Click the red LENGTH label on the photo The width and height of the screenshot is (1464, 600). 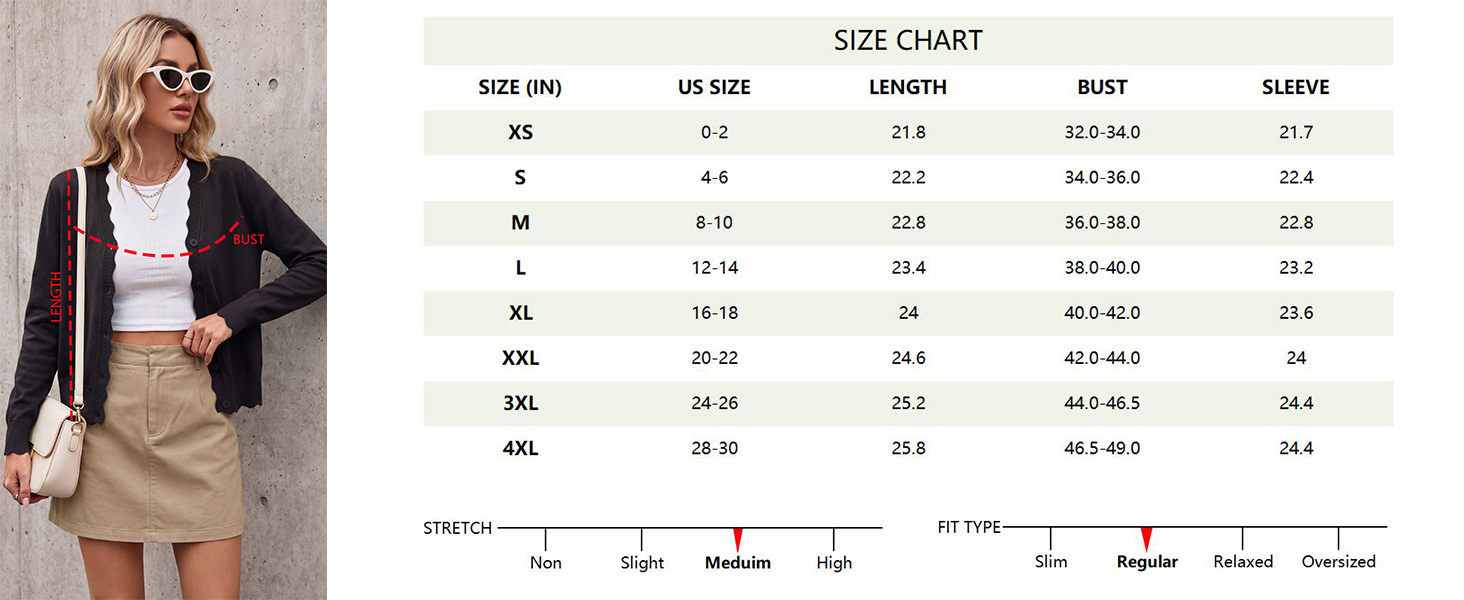[56, 297]
